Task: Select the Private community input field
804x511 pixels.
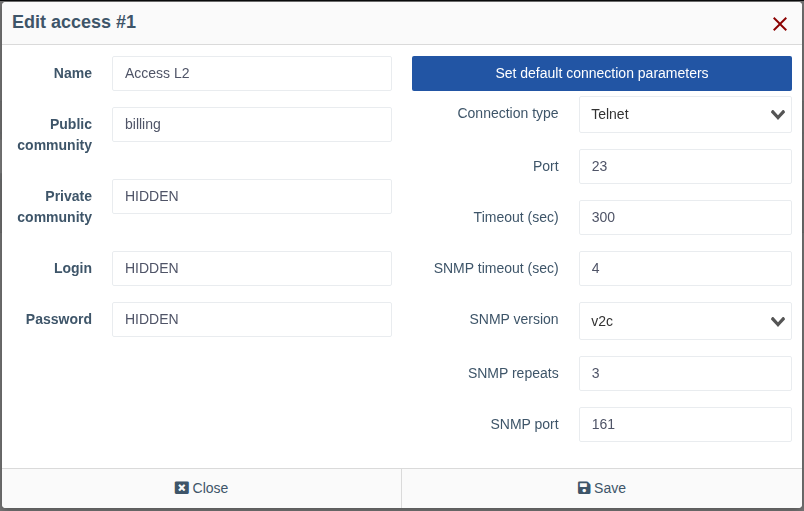Action: [252, 196]
